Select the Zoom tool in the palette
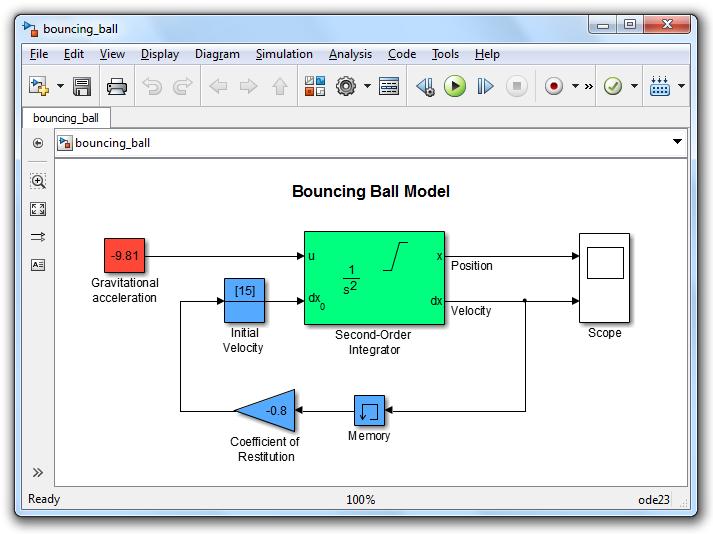 (38, 181)
